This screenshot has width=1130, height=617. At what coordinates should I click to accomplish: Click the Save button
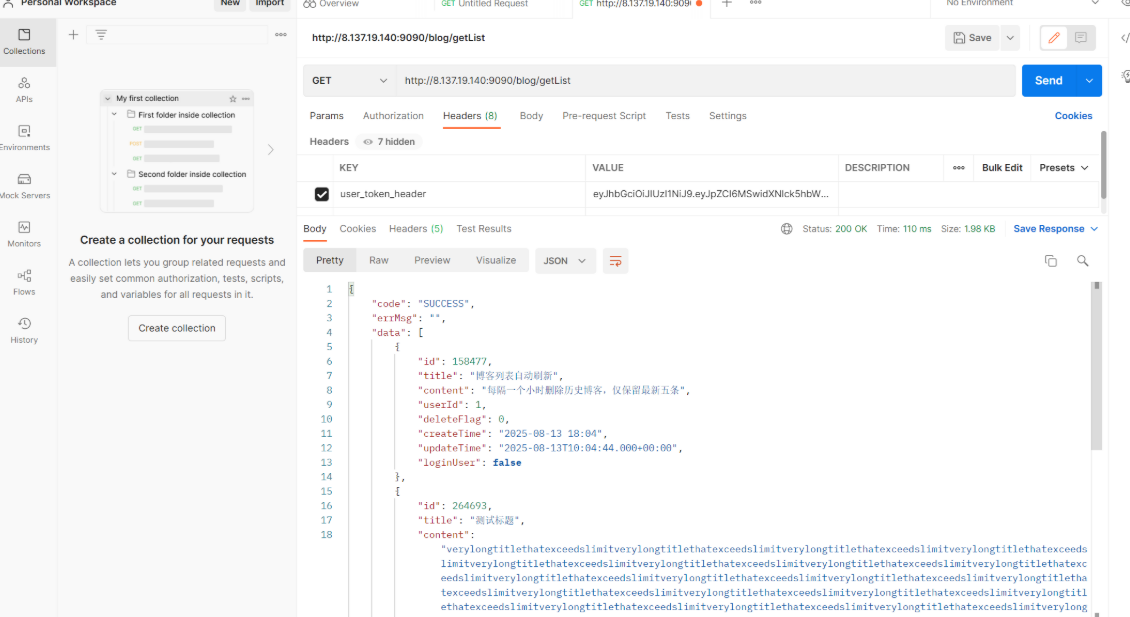click(x=972, y=37)
